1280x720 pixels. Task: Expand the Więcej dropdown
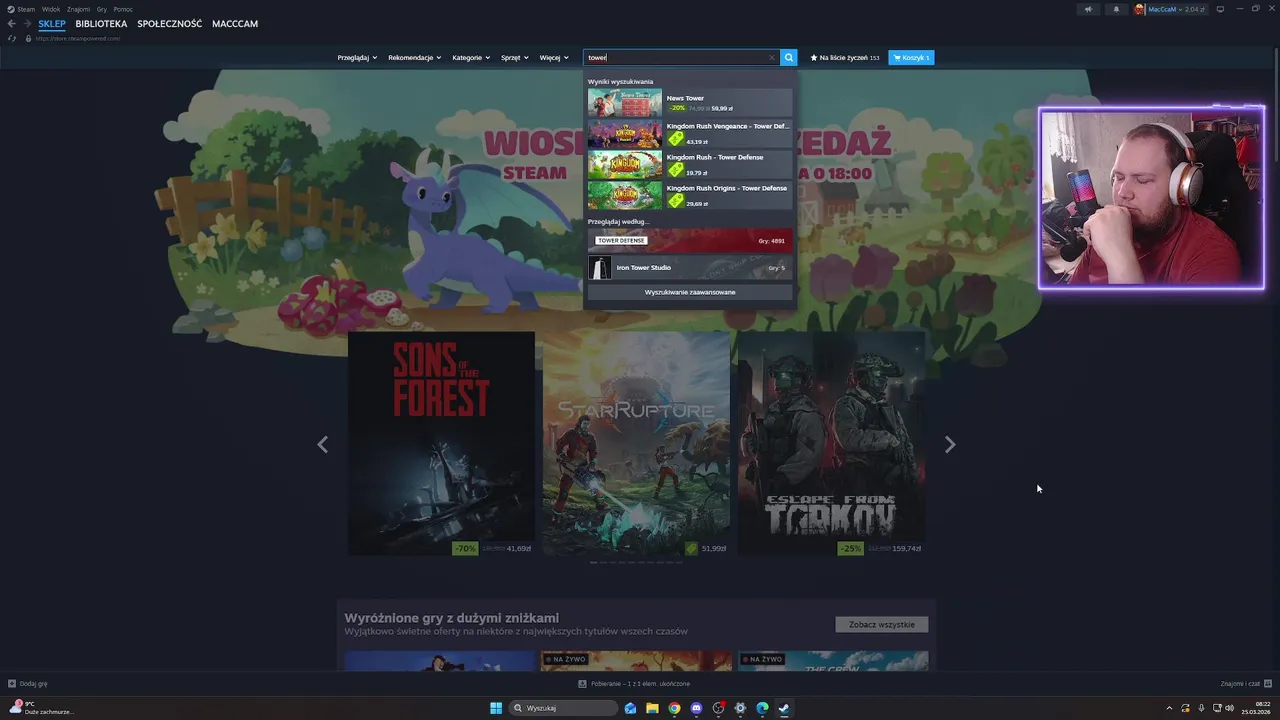(554, 58)
